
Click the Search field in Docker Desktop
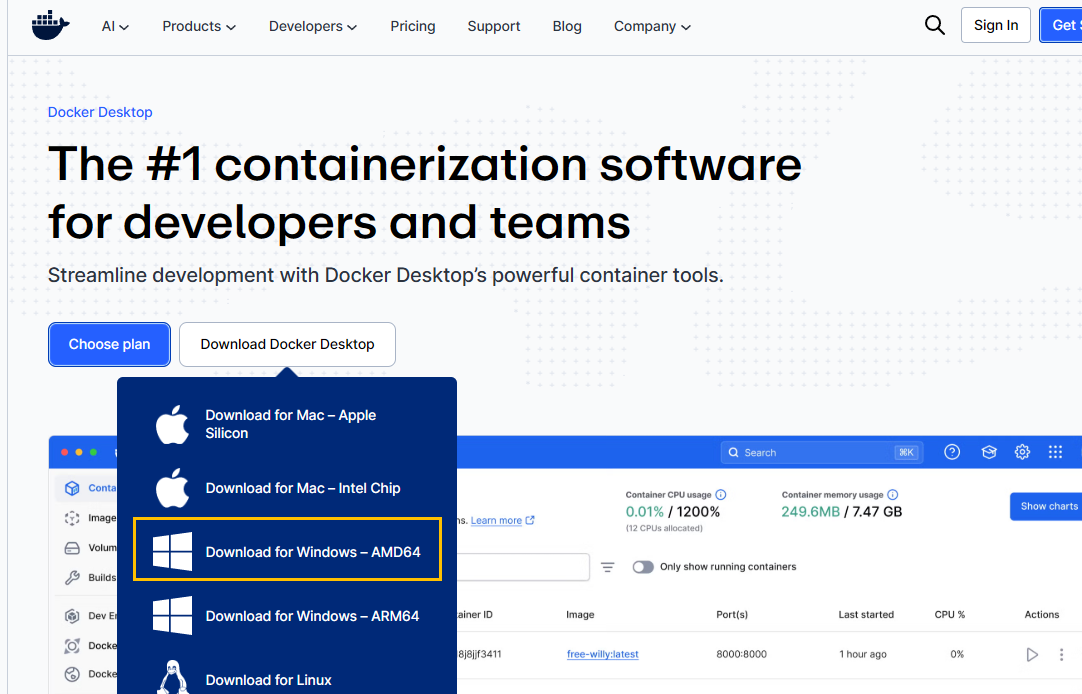coord(823,453)
